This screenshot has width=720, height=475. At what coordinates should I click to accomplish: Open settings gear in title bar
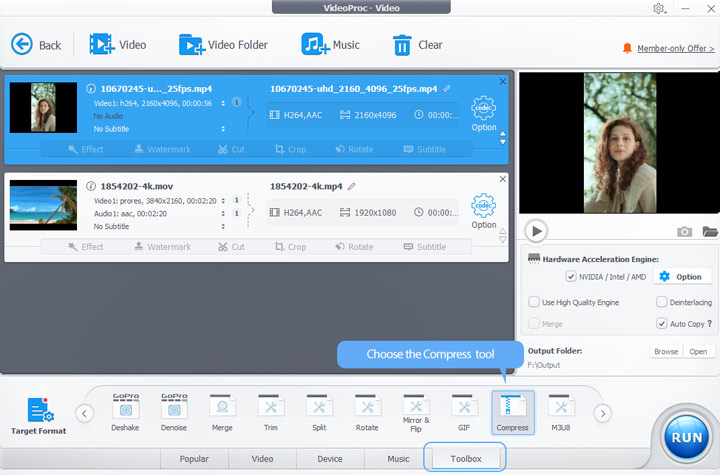click(659, 9)
